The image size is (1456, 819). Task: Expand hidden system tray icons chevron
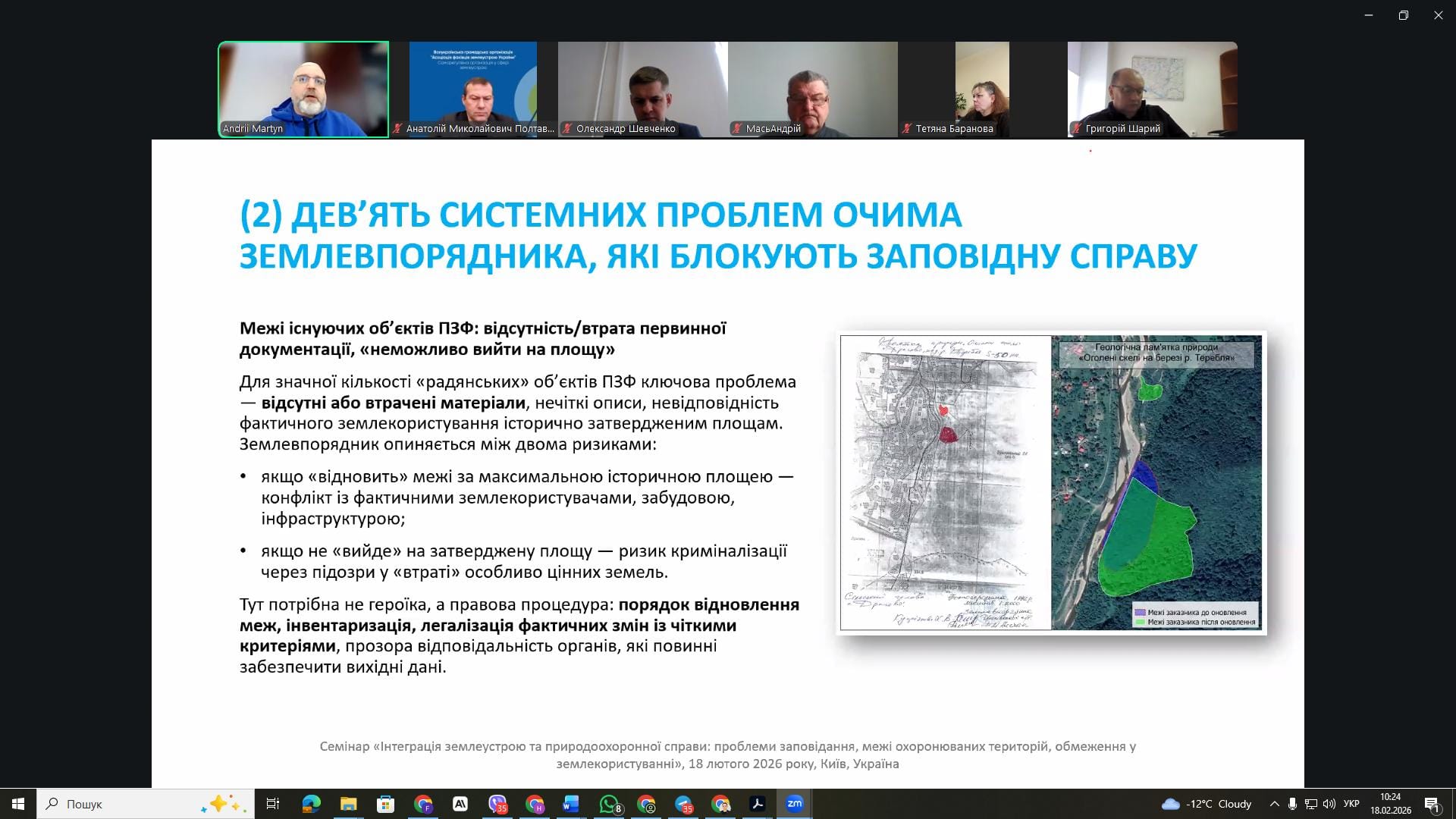pyautogui.click(x=1274, y=804)
